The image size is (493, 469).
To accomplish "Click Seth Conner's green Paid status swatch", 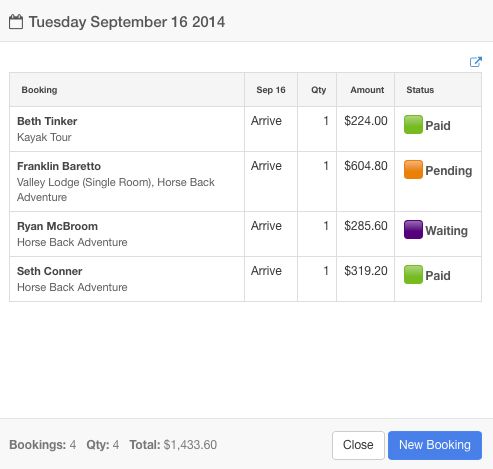I will [x=413, y=274].
